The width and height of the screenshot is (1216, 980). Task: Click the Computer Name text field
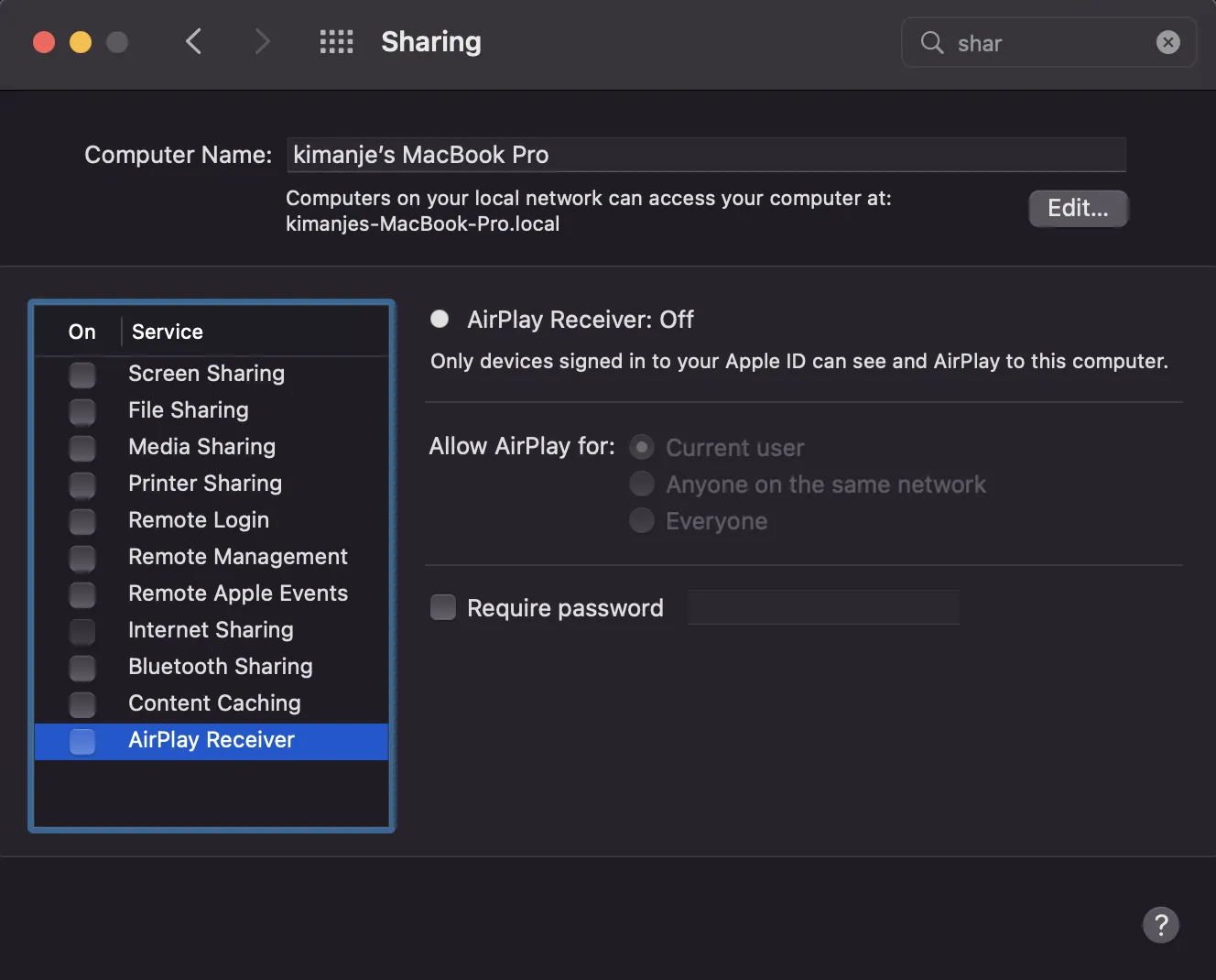tap(706, 155)
